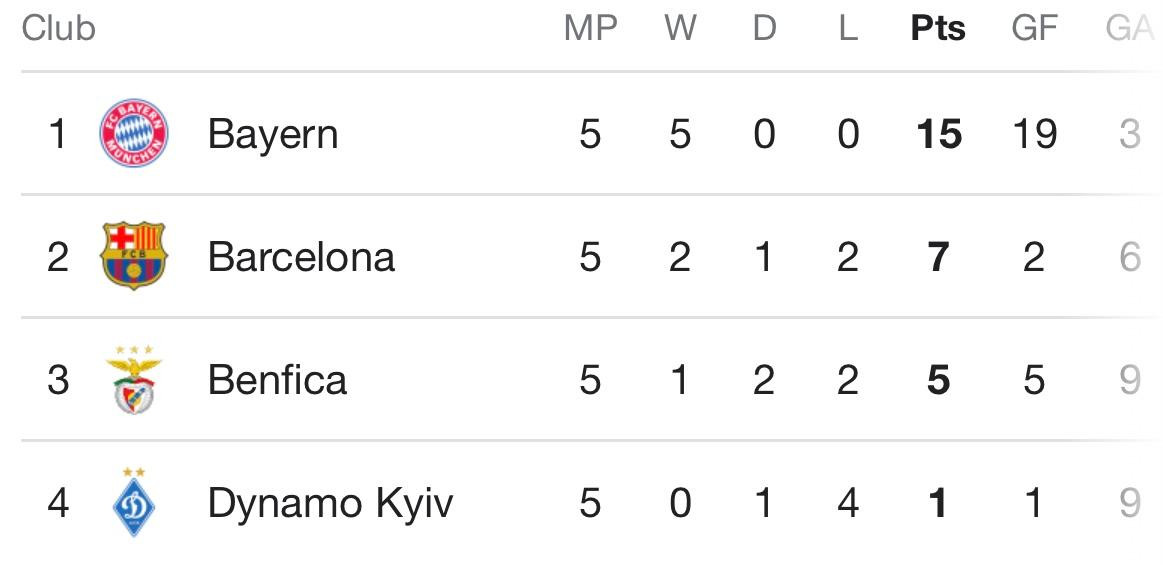
Task: Click Barcelona's 7 points value
Action: (x=938, y=257)
